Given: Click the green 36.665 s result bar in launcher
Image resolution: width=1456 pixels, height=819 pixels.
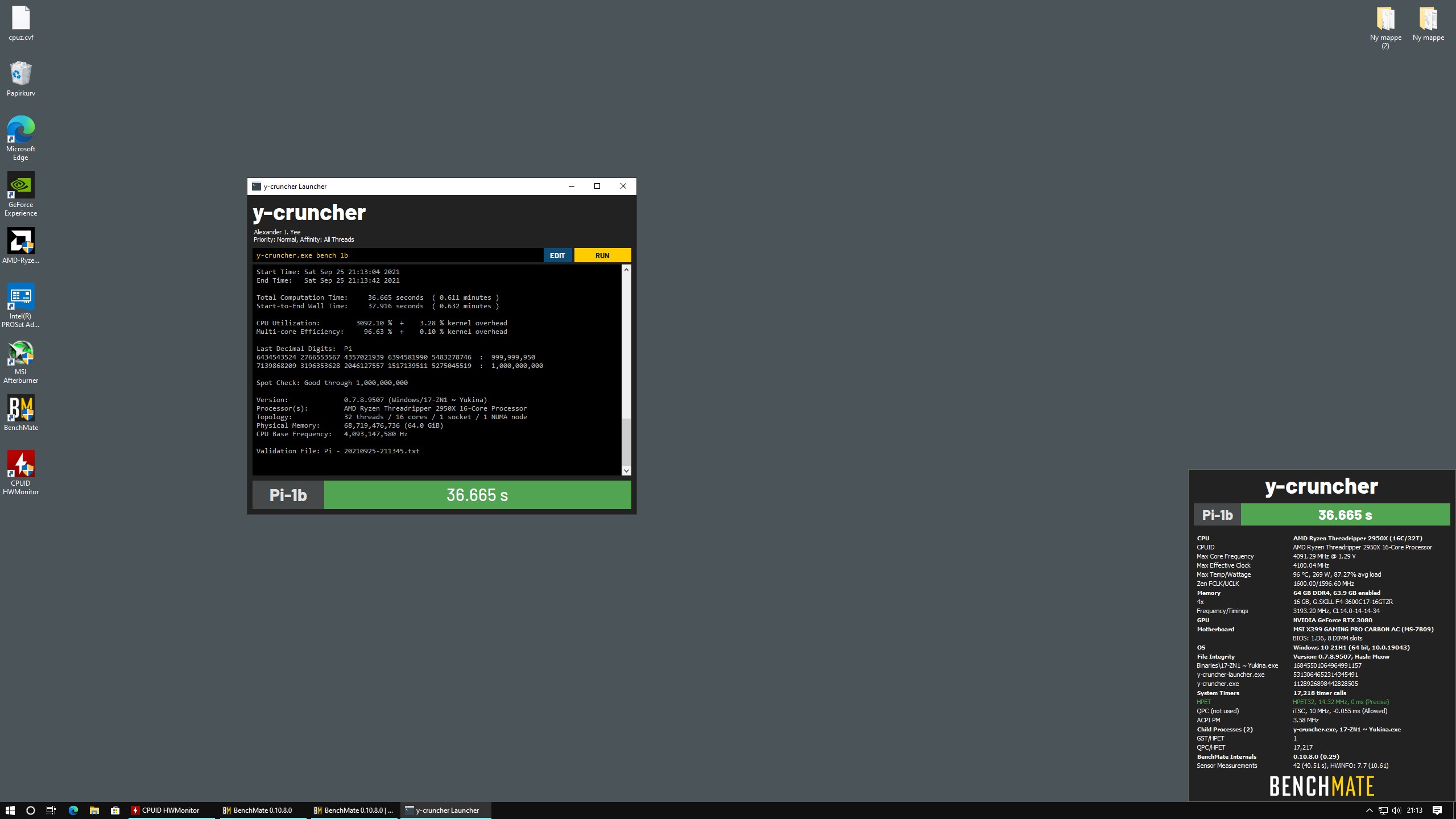Looking at the screenshot, I should (477, 495).
